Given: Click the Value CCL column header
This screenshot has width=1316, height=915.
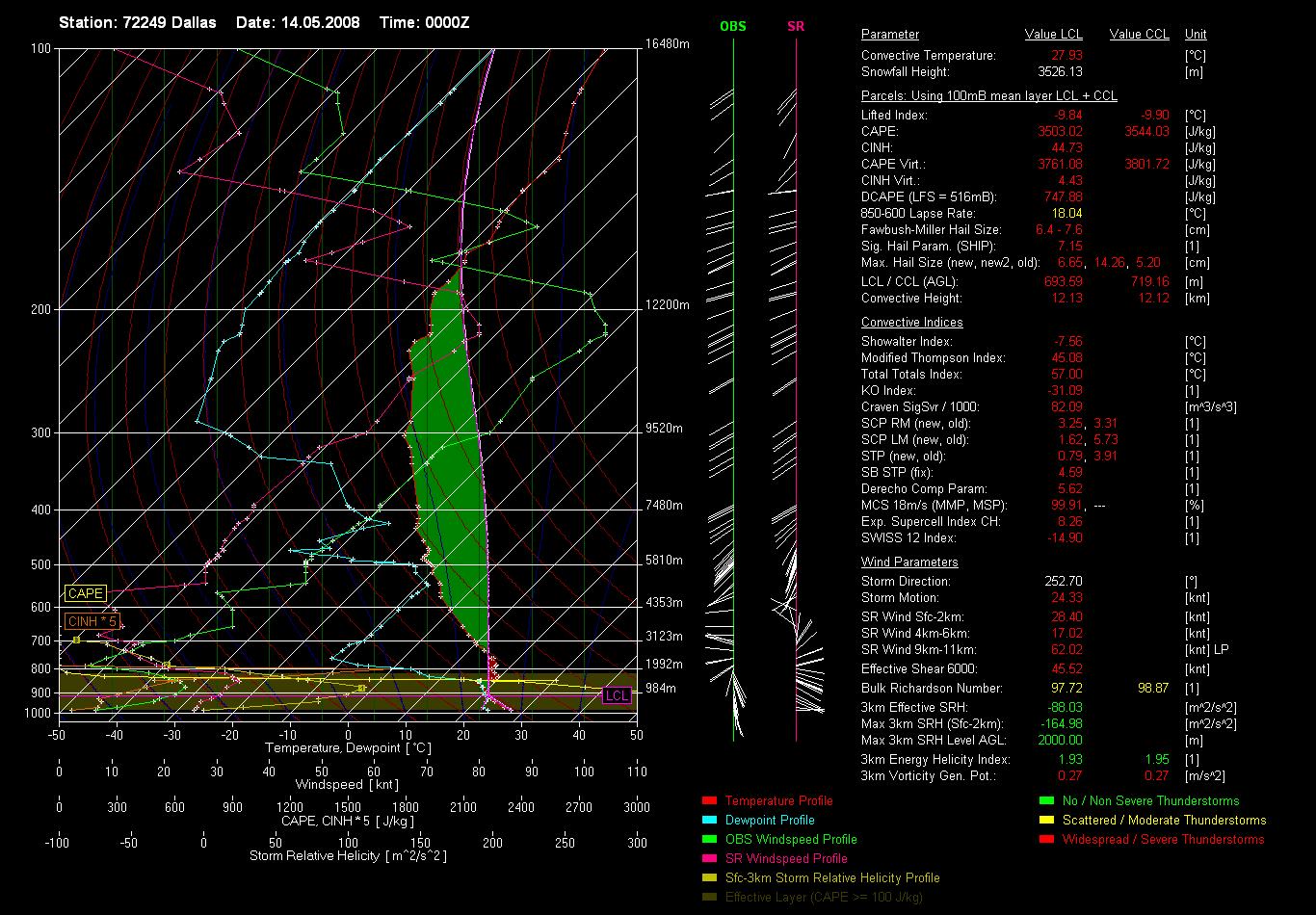Looking at the screenshot, I should pos(1139,35).
